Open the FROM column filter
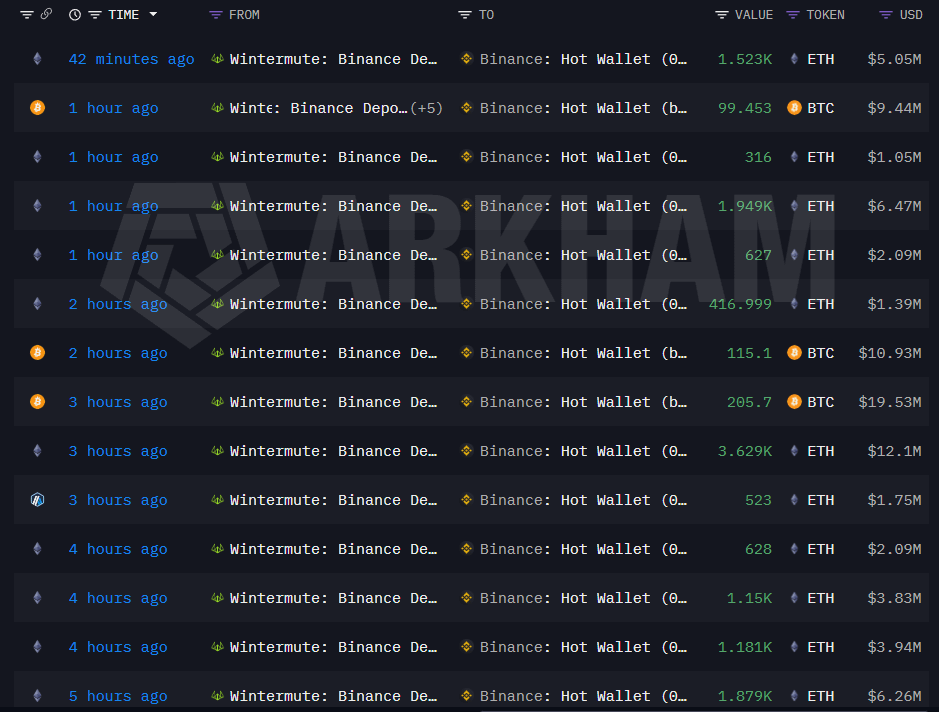Image resolution: width=939 pixels, height=712 pixels. coord(216,15)
